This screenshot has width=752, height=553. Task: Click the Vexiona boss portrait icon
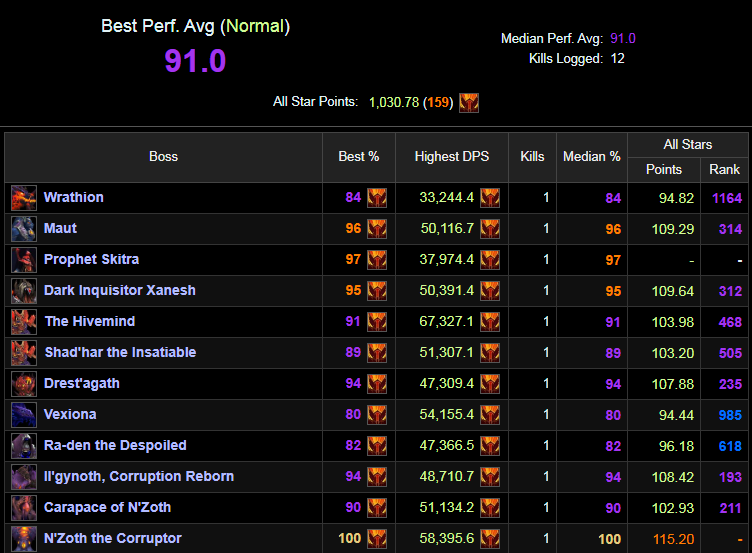pyautogui.click(x=24, y=415)
